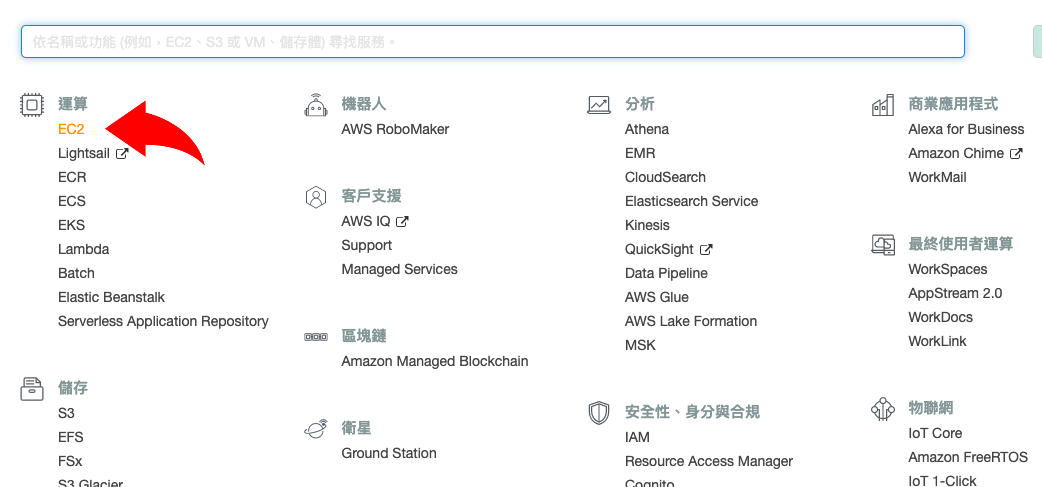Open AWS Lake Formation
The height and width of the screenshot is (487, 1042).
point(690,321)
